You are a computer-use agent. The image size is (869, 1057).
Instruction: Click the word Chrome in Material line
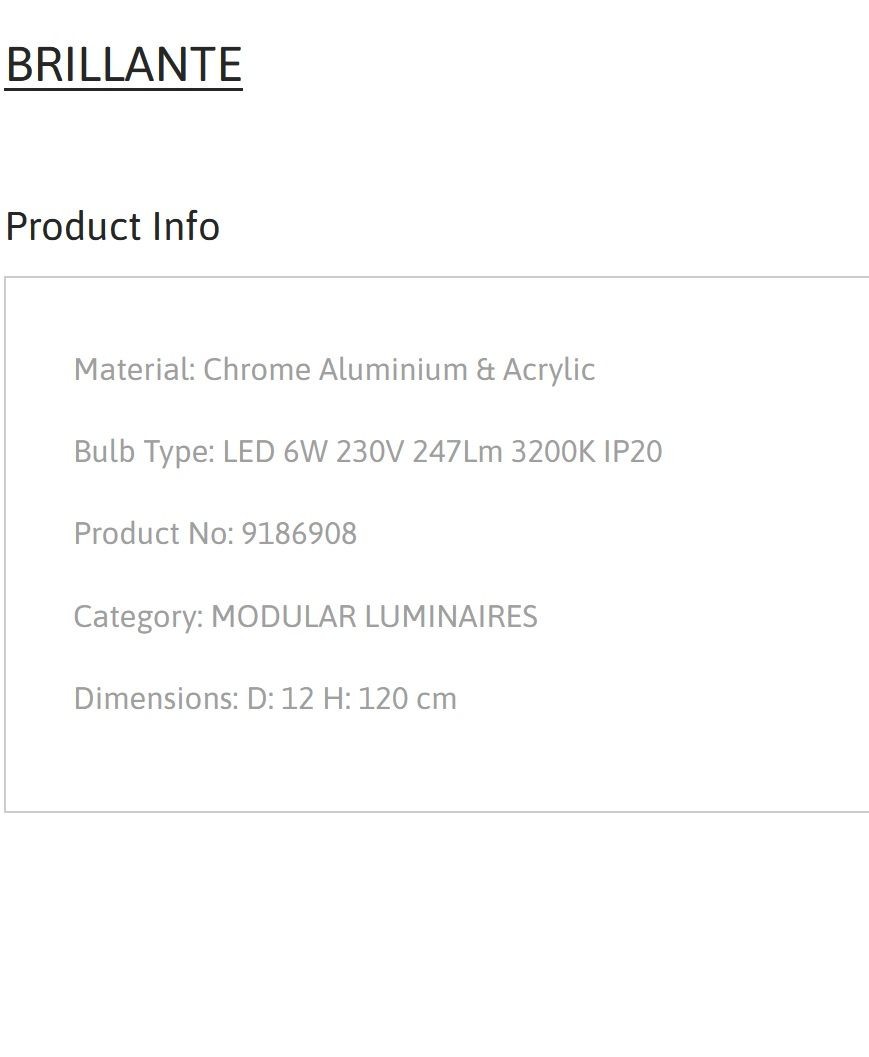(257, 369)
